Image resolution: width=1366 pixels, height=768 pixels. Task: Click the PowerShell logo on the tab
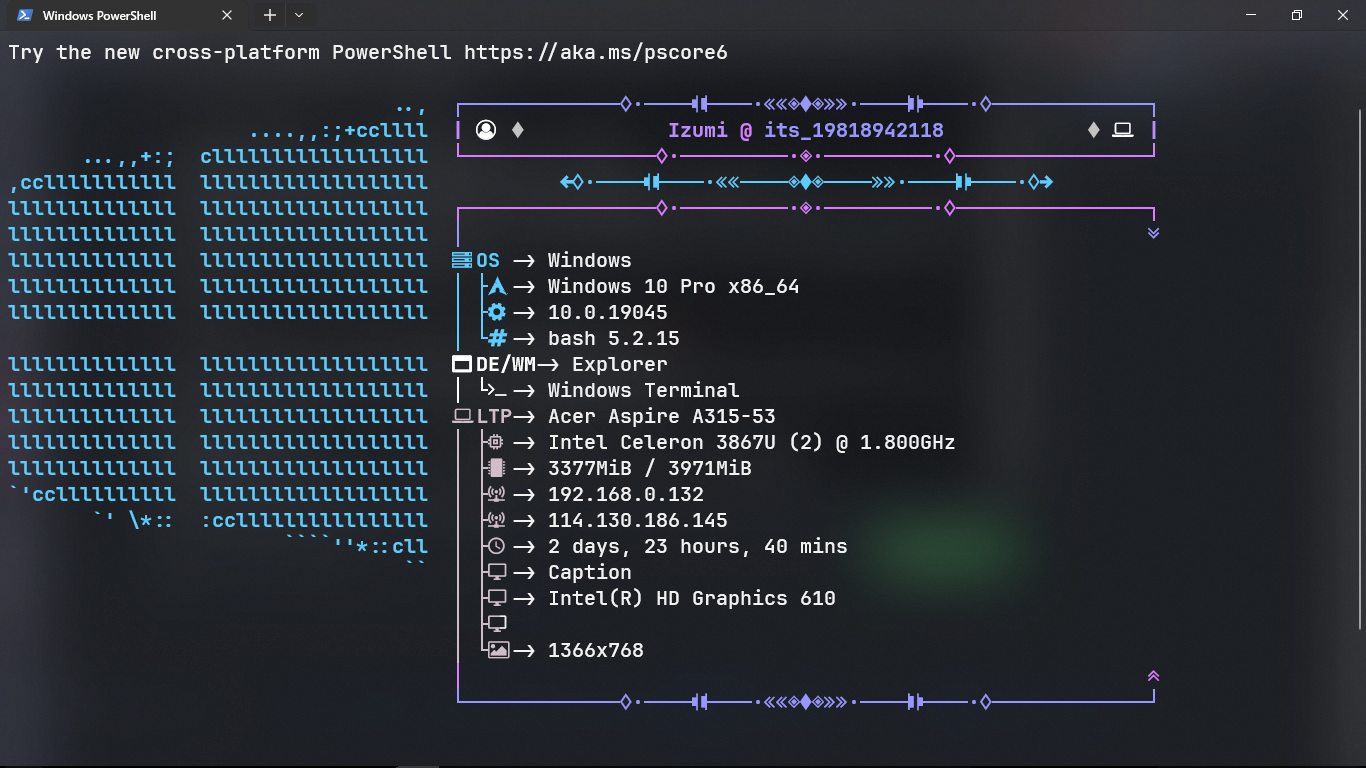coord(22,15)
